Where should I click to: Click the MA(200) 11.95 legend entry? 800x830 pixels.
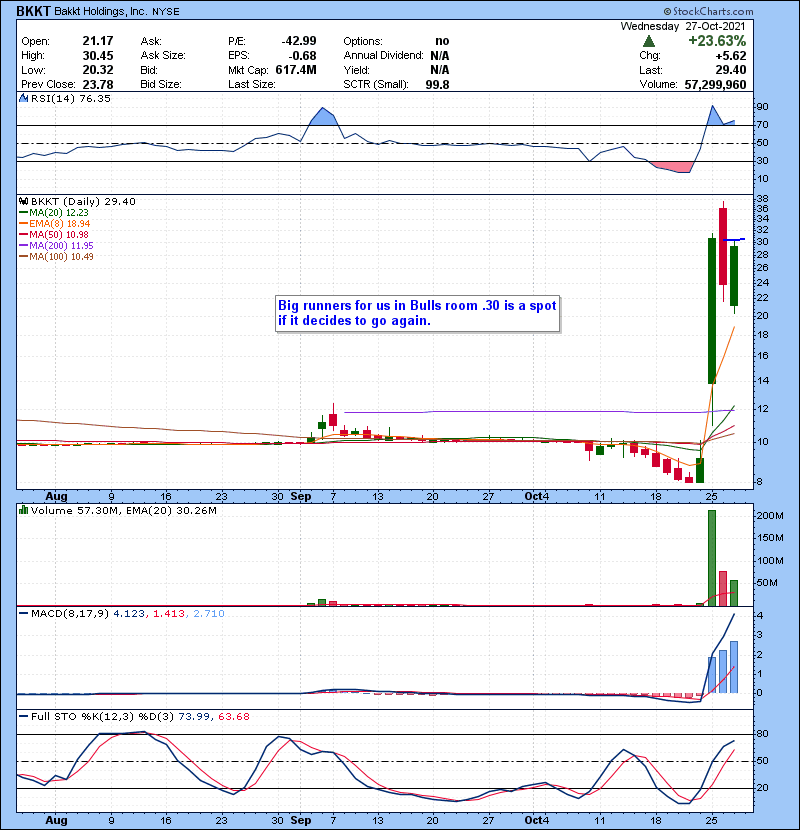[x=56, y=246]
